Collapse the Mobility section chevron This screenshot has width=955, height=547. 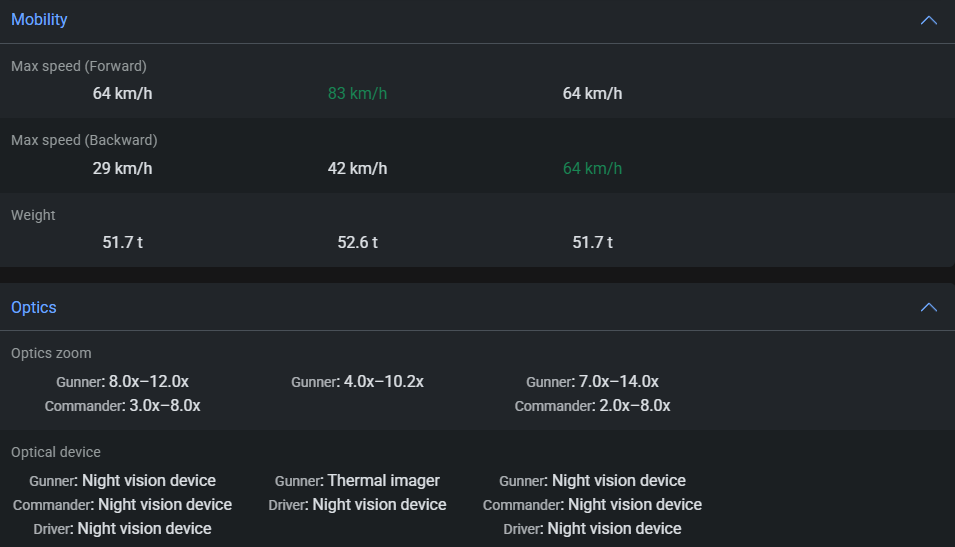[x=928, y=20]
